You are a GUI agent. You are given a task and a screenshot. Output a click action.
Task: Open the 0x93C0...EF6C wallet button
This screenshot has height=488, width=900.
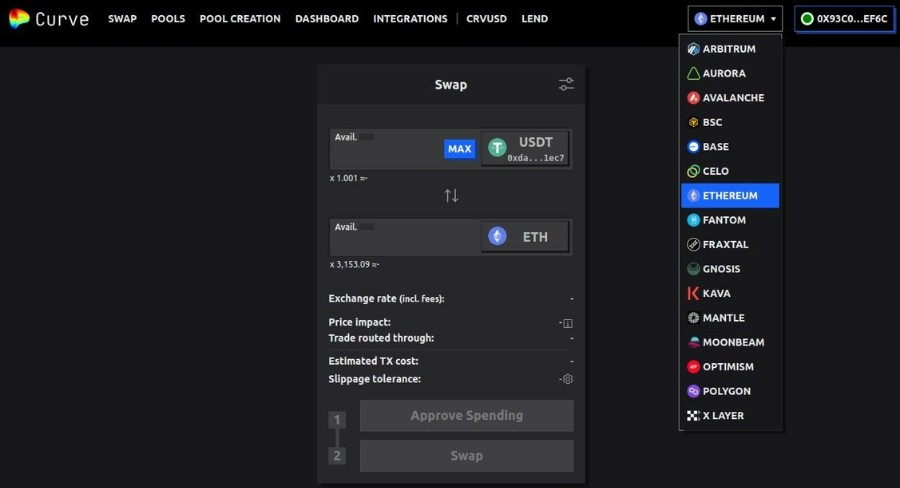[x=844, y=19]
